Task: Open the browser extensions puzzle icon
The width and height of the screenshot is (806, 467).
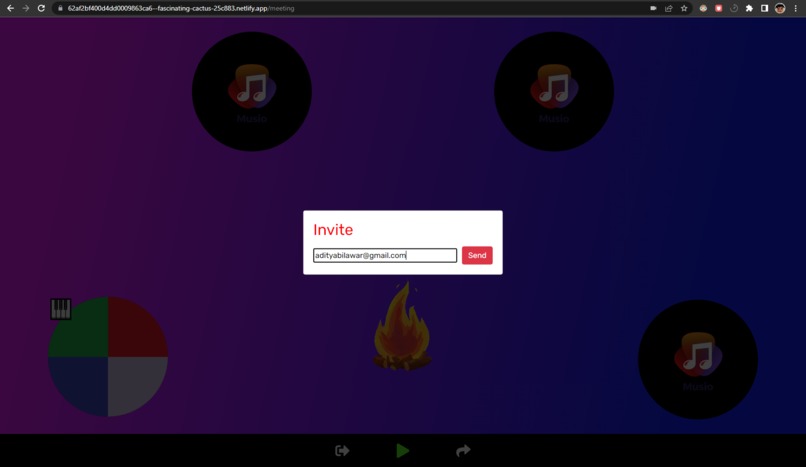Action: click(749, 8)
